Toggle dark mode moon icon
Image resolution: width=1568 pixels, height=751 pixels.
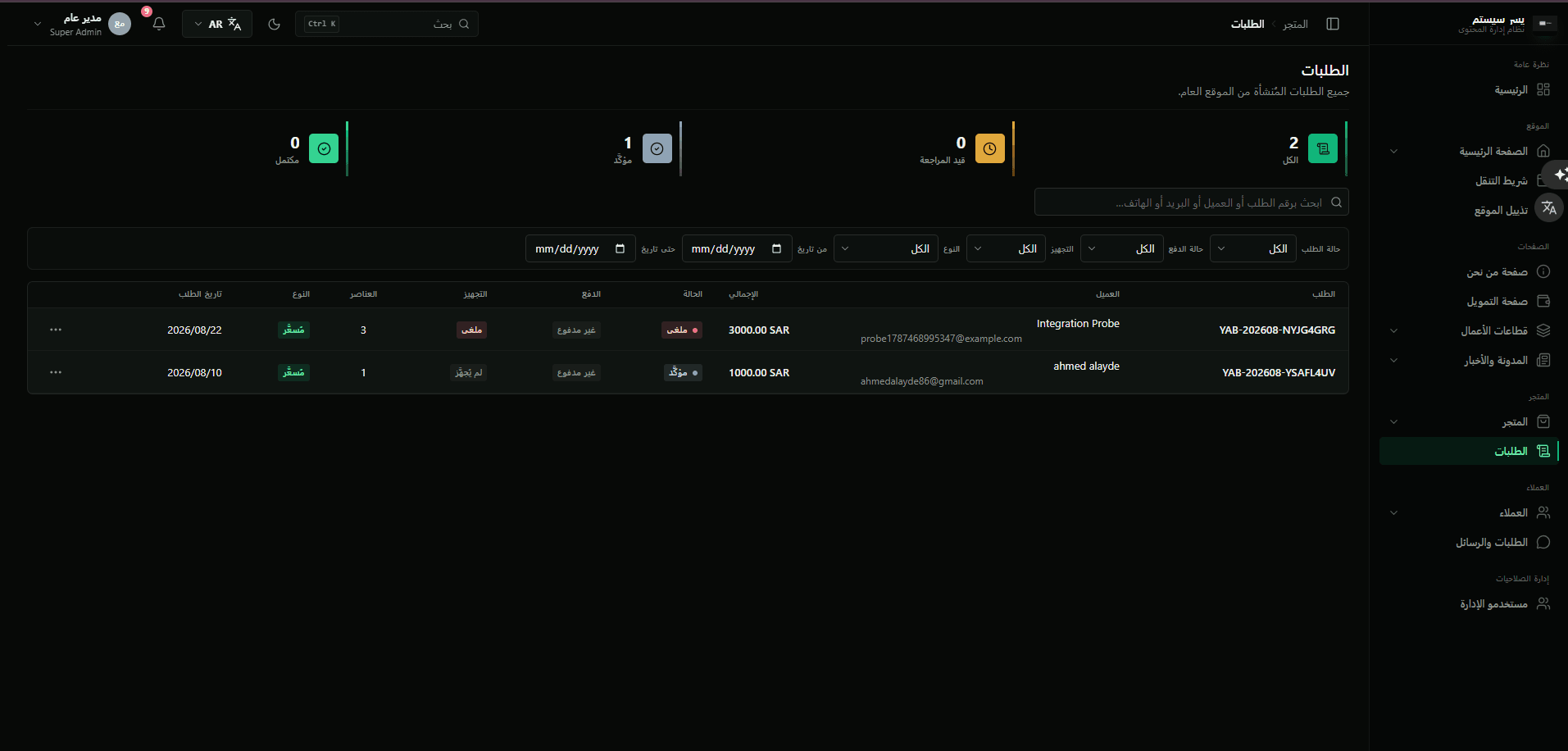275,24
